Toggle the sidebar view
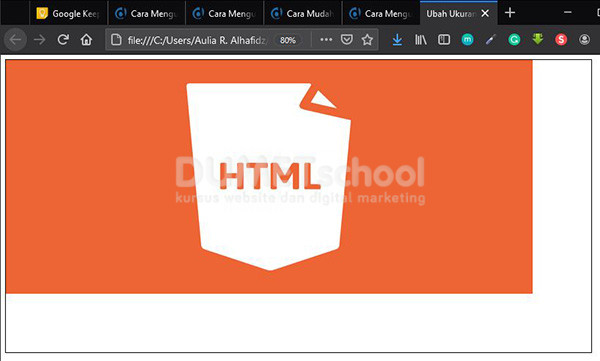The height and width of the screenshot is (361, 600). [444, 39]
